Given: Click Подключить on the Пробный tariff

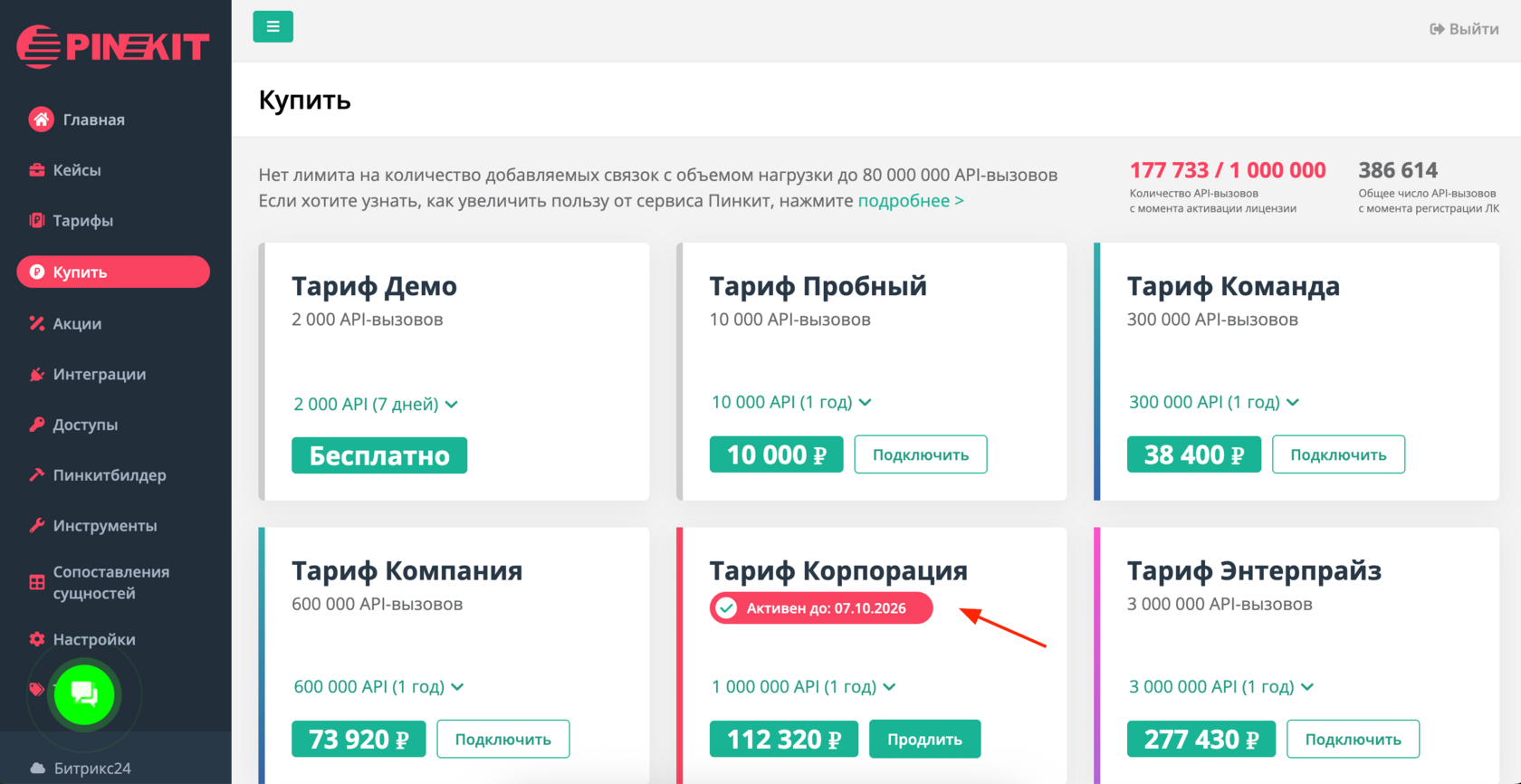Looking at the screenshot, I should (920, 454).
